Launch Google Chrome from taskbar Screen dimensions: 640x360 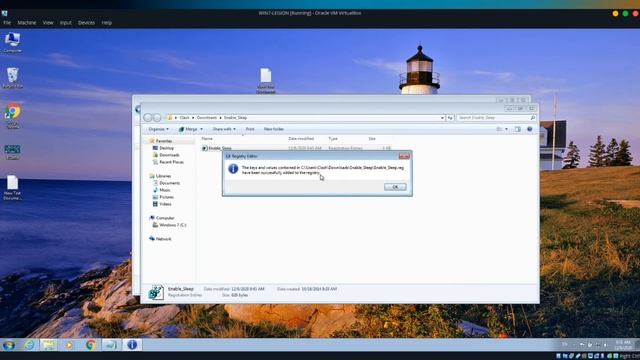click(91, 345)
